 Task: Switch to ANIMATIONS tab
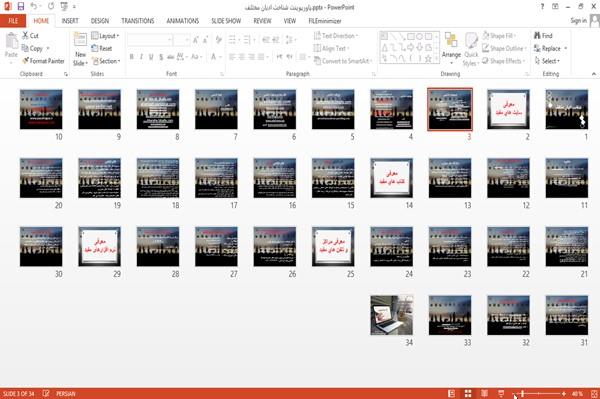point(183,21)
